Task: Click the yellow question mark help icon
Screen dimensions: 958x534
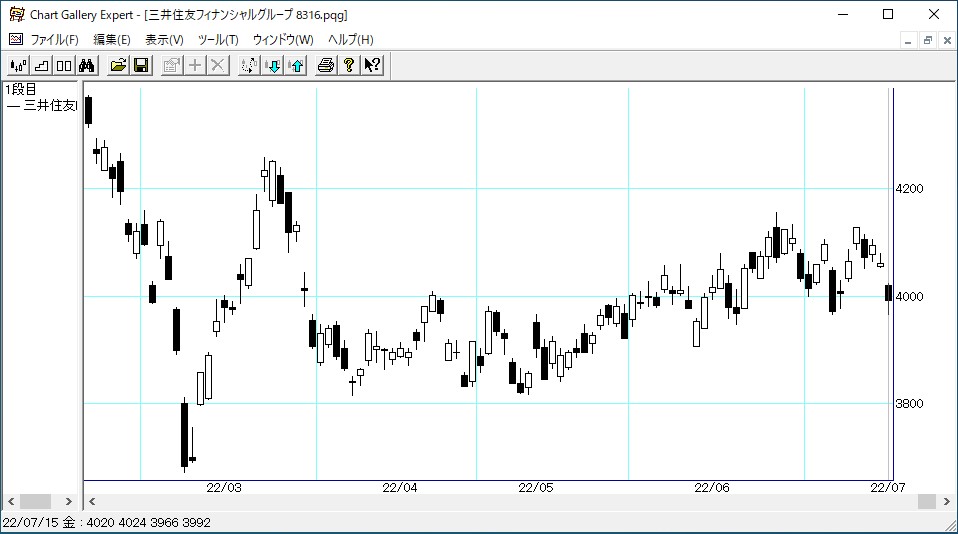Action: [349, 66]
